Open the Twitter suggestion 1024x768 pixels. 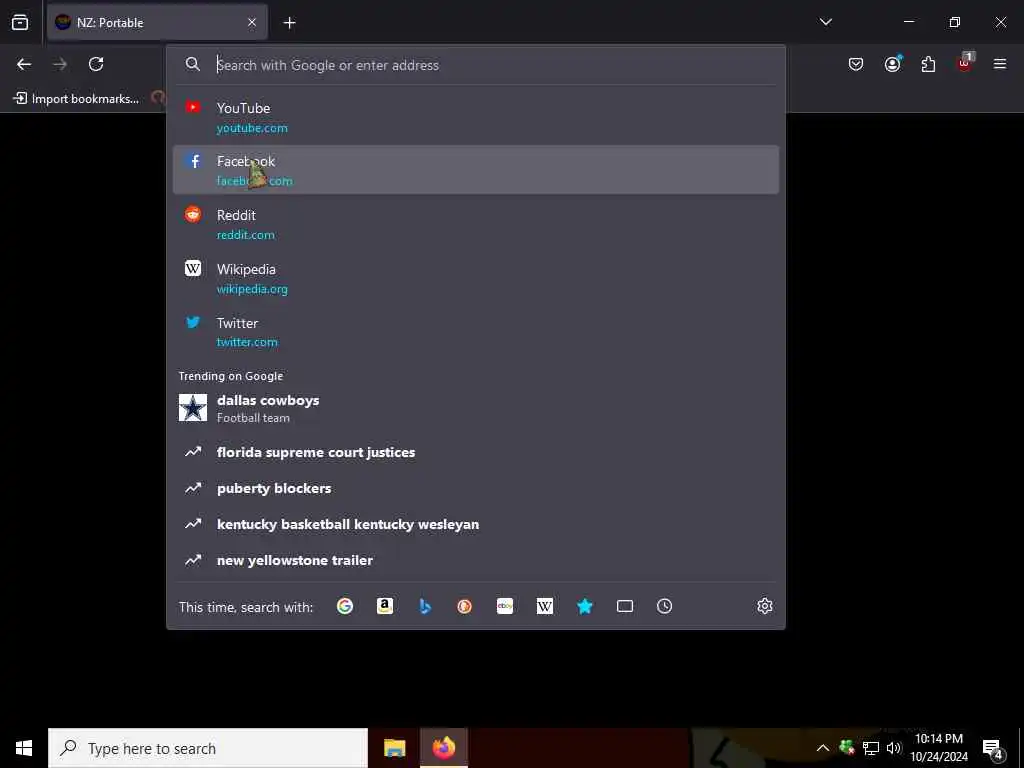pyautogui.click(x=475, y=332)
